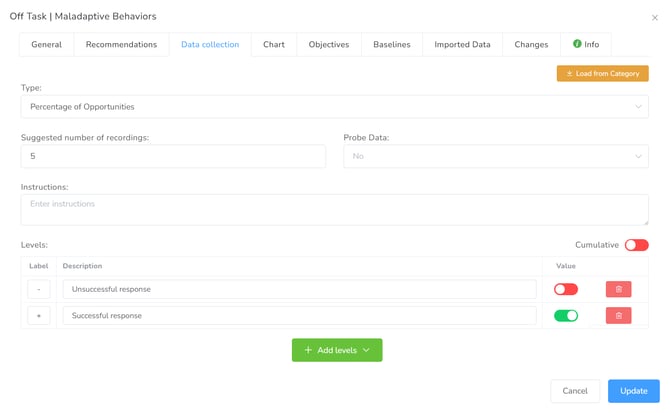Go to the Chart tab
670x413 pixels.
point(273,44)
